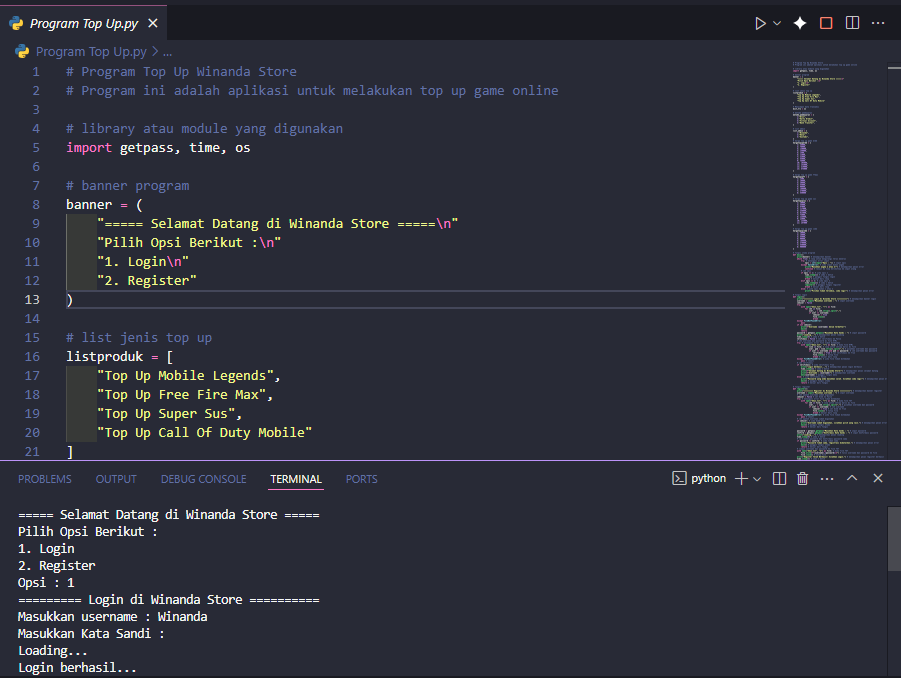Maximize panel size with chevron up
The image size is (901, 678).
tap(852, 478)
